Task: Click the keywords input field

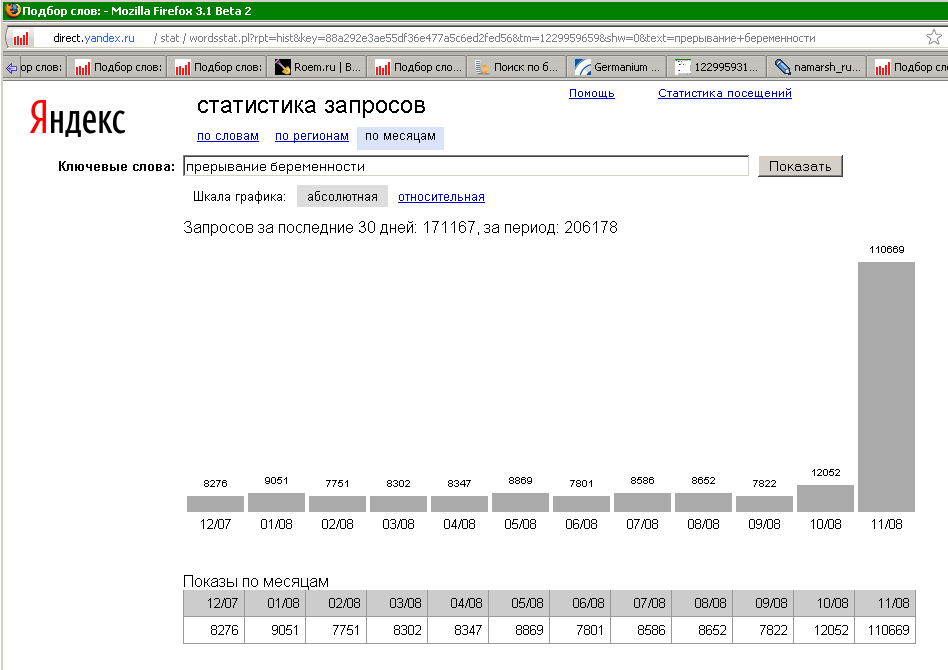Action: (466, 166)
